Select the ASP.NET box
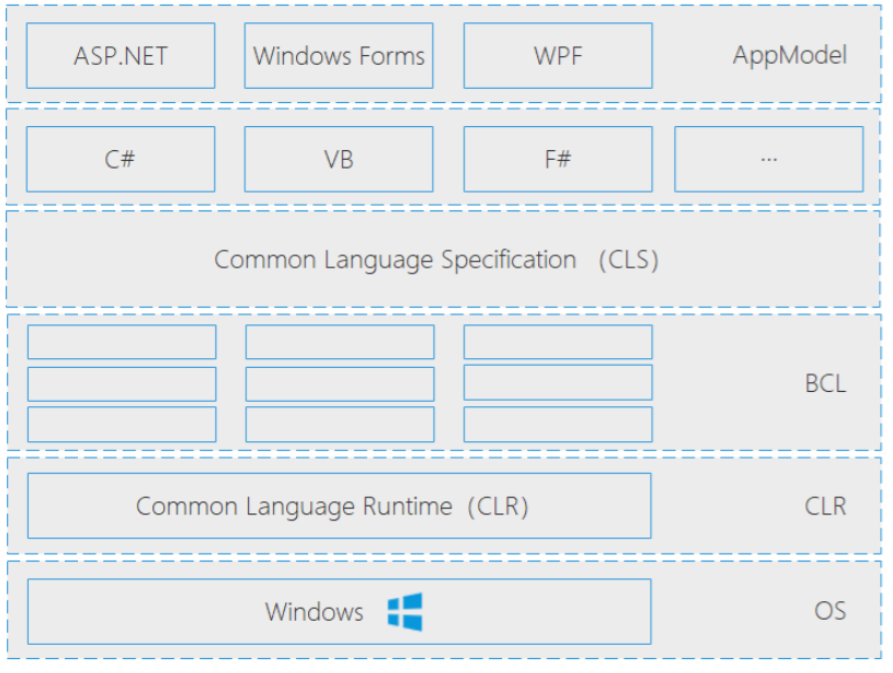Screen dimensions: 893x673 coord(120,55)
